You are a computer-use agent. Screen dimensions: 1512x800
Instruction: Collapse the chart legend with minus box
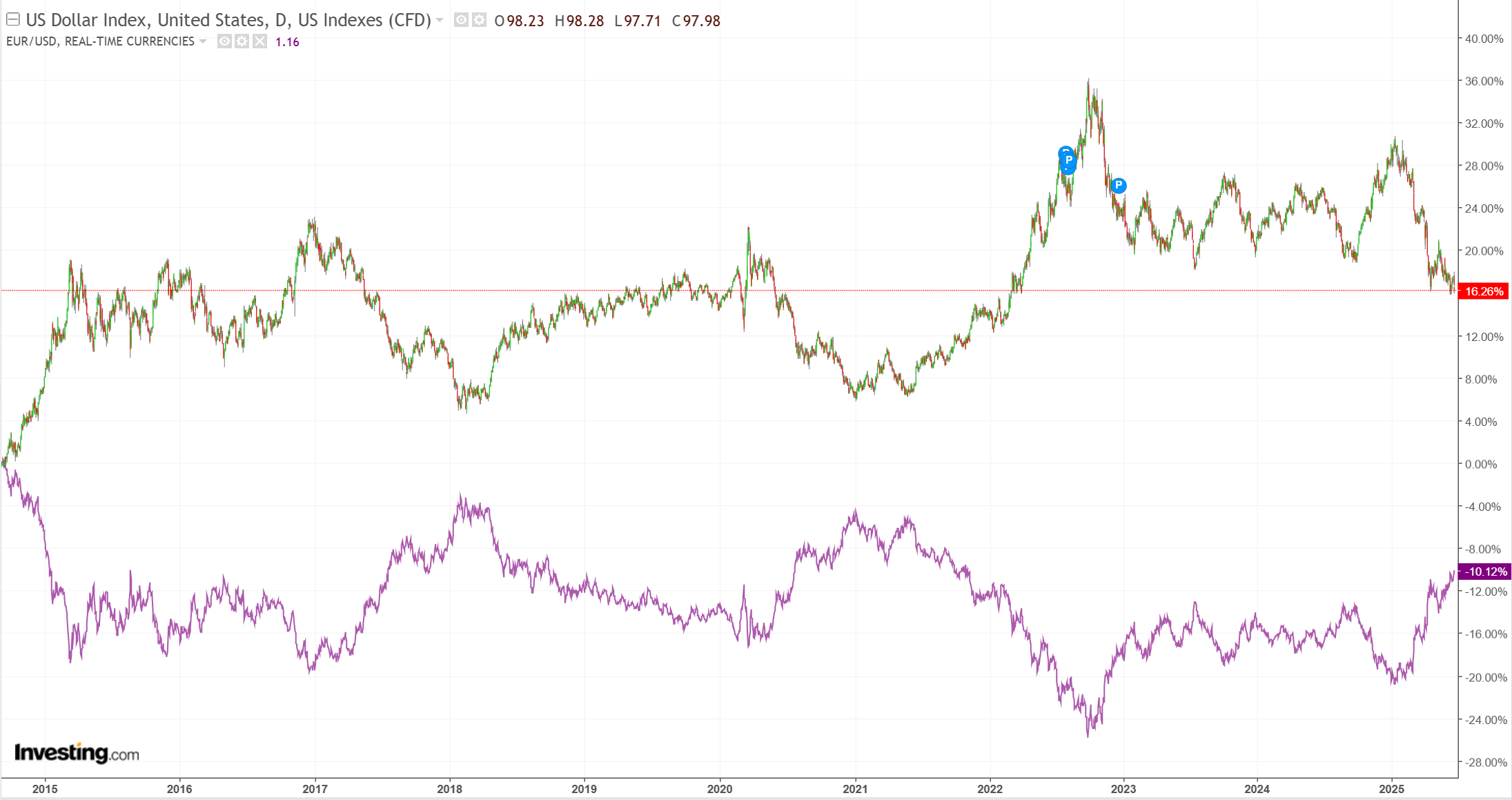click(13, 20)
